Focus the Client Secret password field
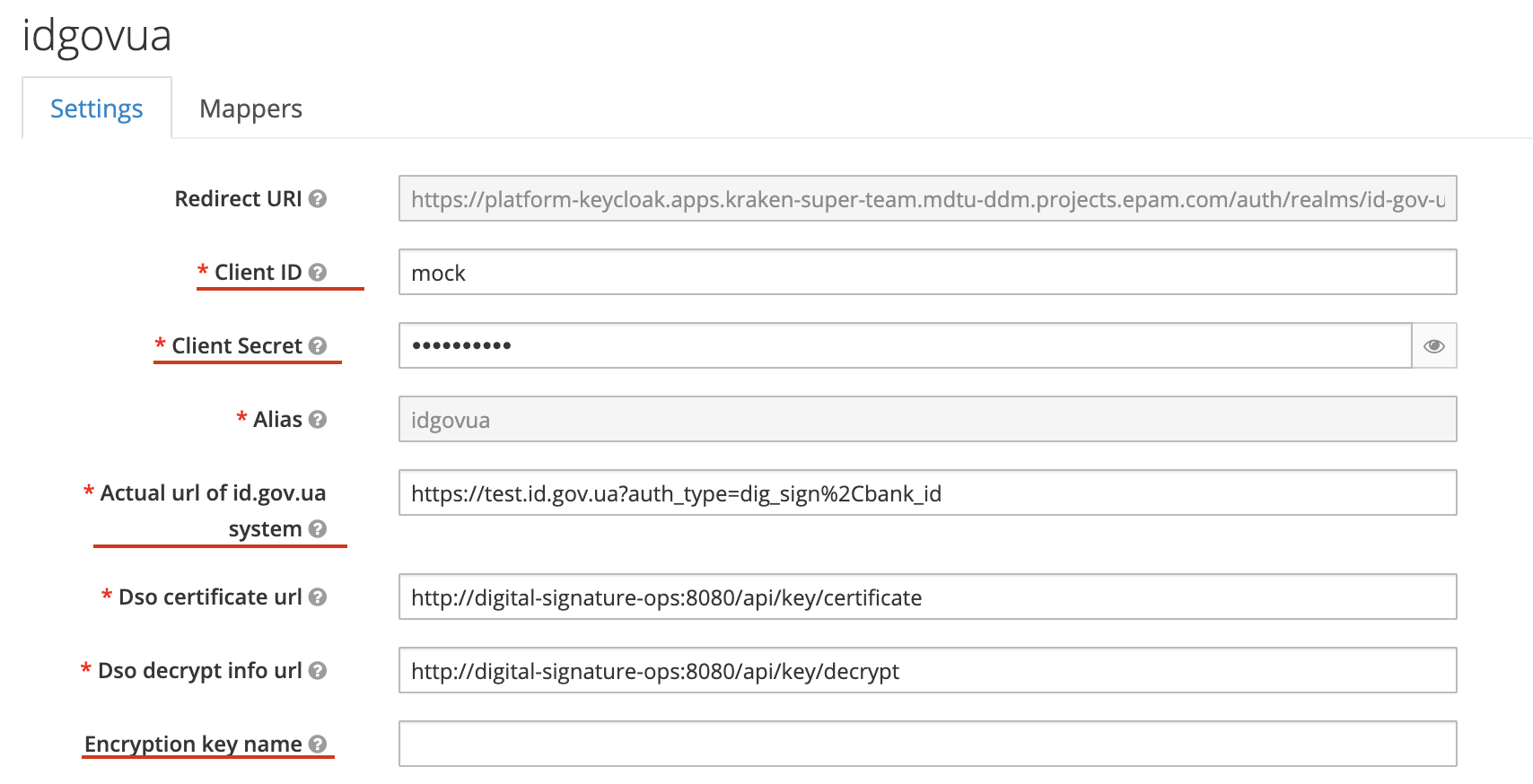Viewport: 1533px width, 784px height. [905, 346]
